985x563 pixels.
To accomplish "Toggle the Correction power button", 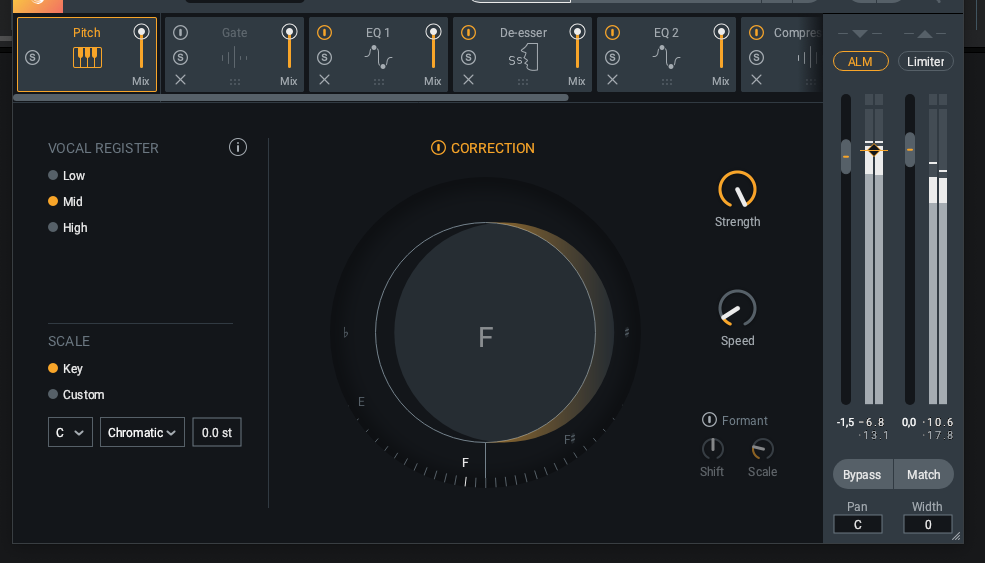I will [x=438, y=148].
